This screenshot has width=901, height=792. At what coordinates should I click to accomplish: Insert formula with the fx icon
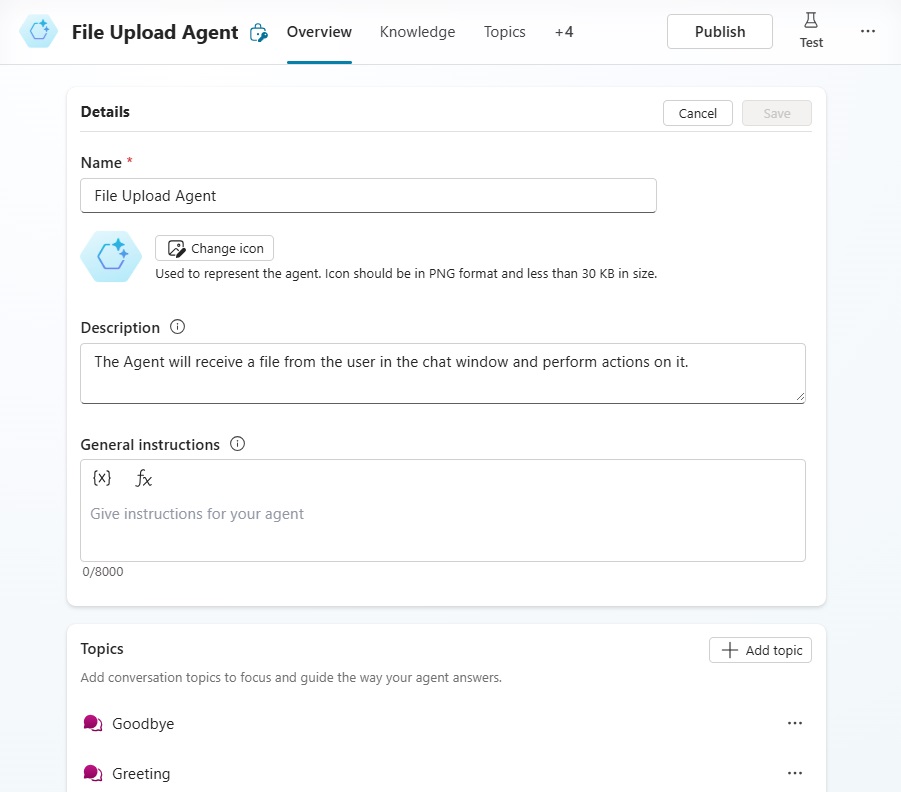144,478
